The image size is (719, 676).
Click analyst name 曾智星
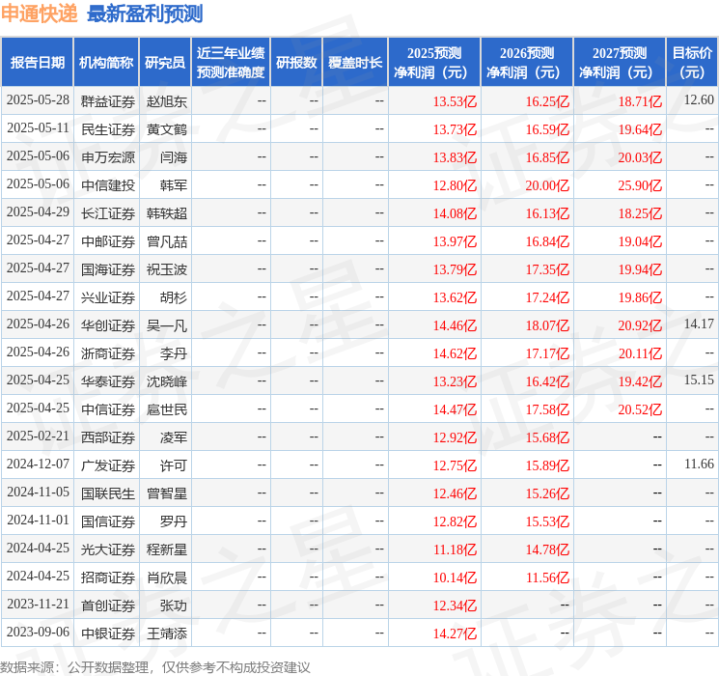coord(167,493)
